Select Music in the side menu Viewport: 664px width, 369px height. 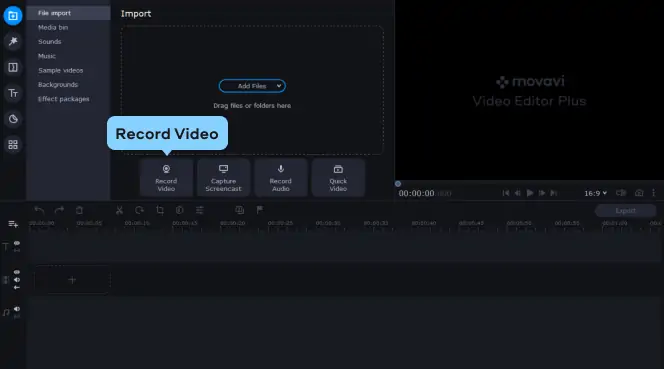[47, 56]
